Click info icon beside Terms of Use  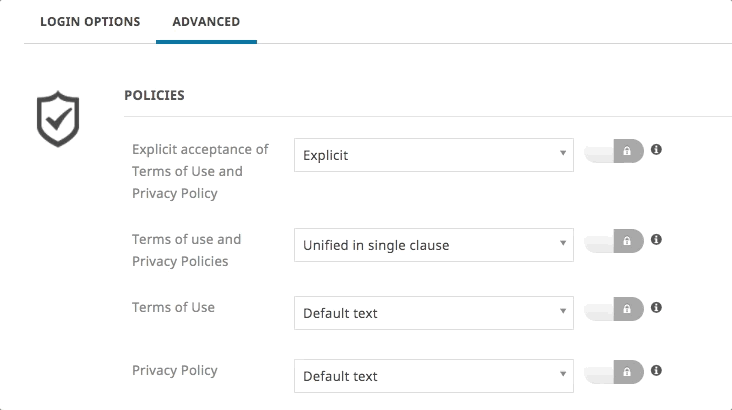[x=657, y=308]
